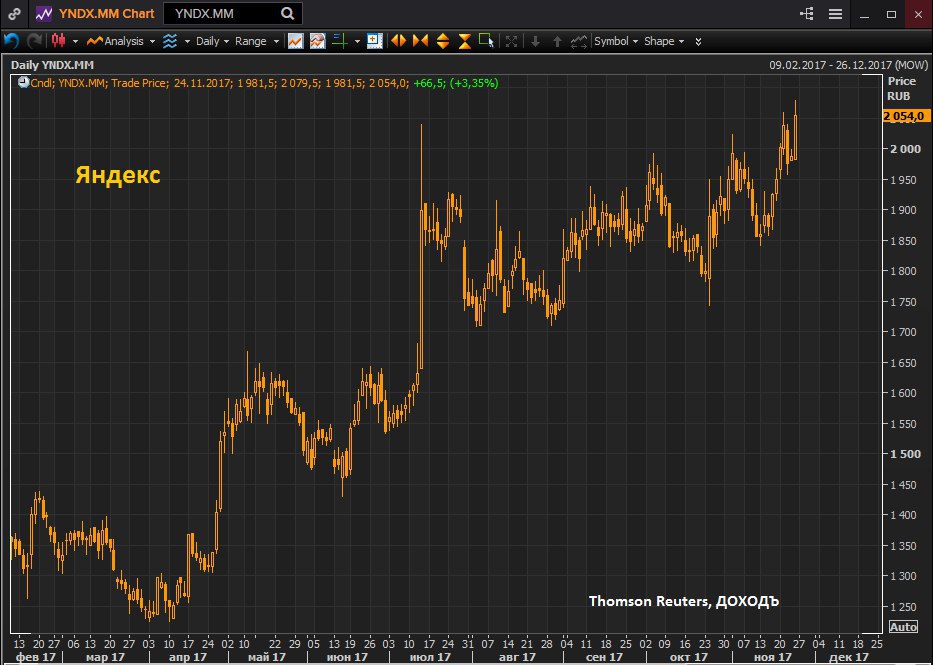Click the +66,5 (+3,35%) change value
The image size is (933, 665).
click(x=456, y=83)
